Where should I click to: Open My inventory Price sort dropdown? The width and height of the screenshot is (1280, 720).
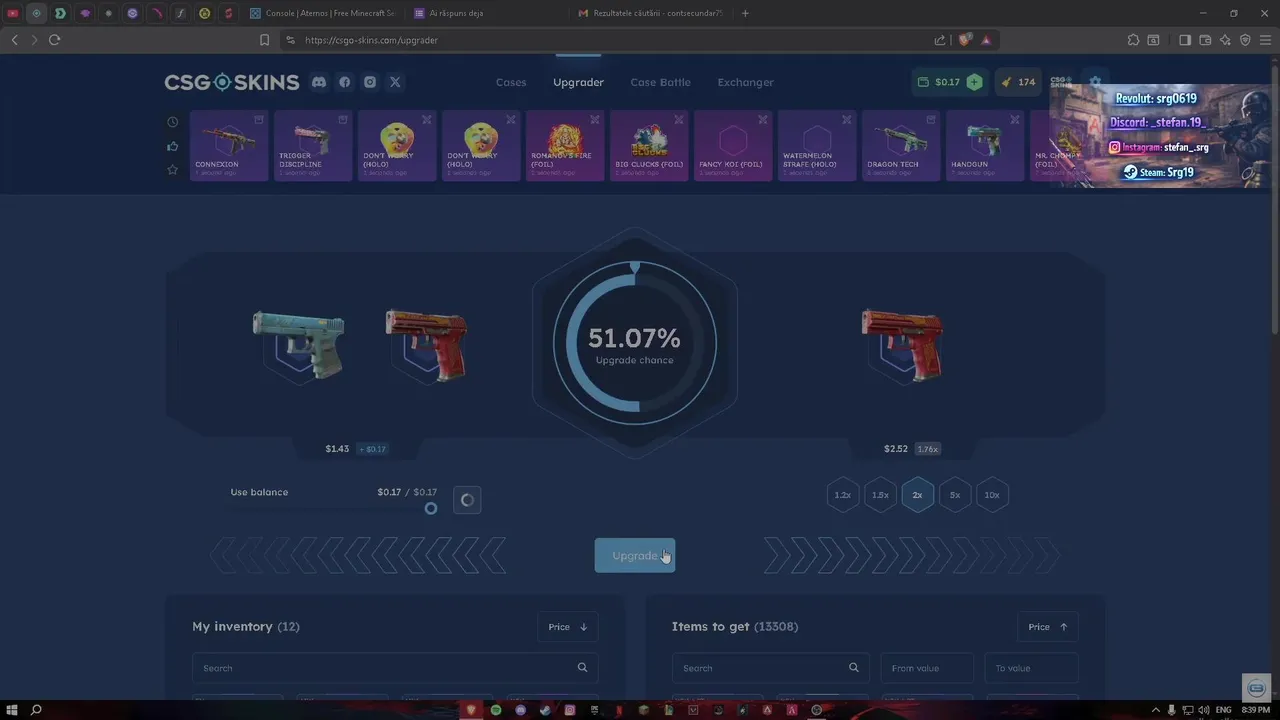567,627
